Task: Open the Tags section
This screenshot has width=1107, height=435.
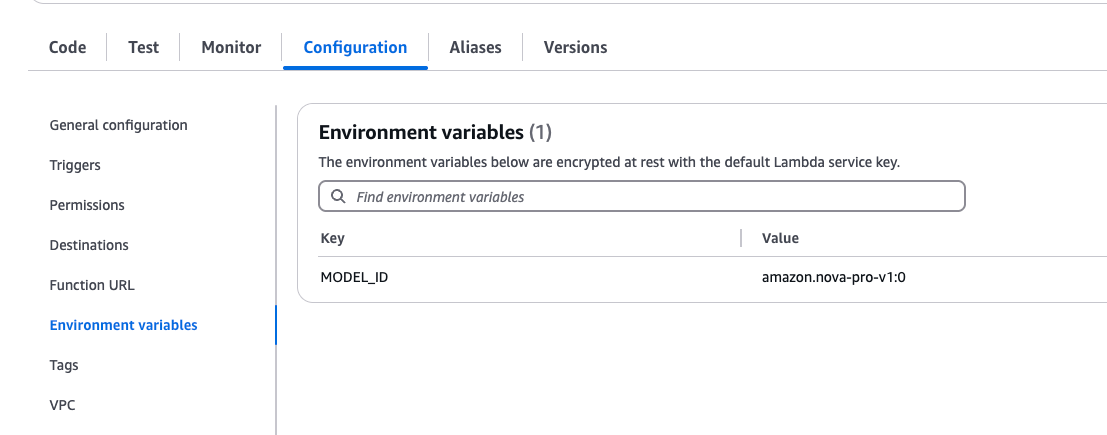Action: point(64,365)
